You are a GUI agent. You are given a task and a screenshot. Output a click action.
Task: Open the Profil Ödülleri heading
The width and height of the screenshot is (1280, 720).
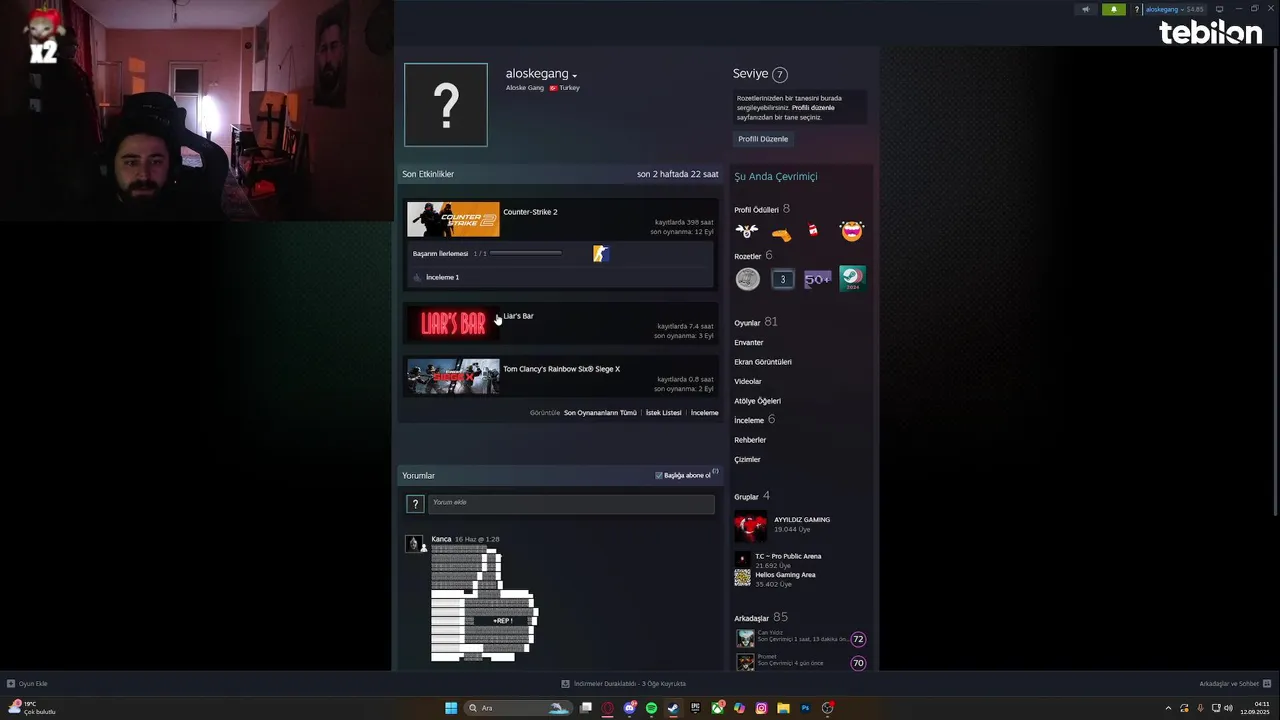coord(756,210)
